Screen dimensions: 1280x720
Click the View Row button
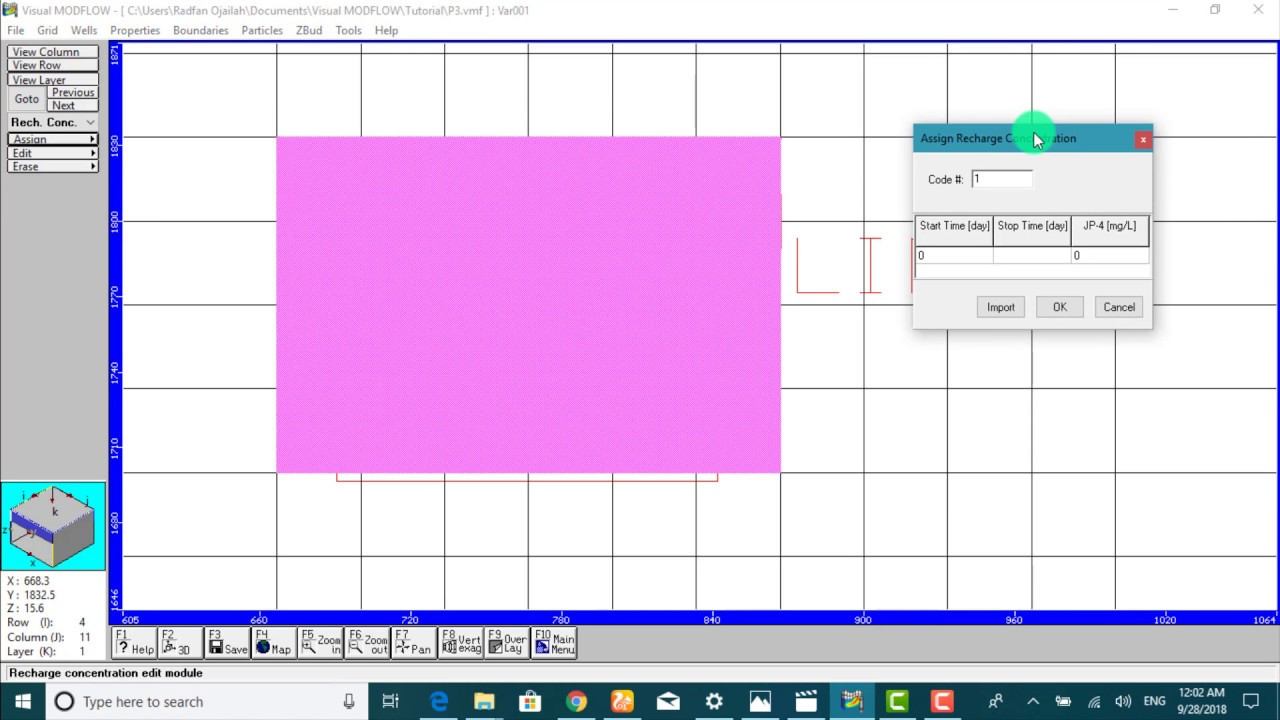coord(53,65)
